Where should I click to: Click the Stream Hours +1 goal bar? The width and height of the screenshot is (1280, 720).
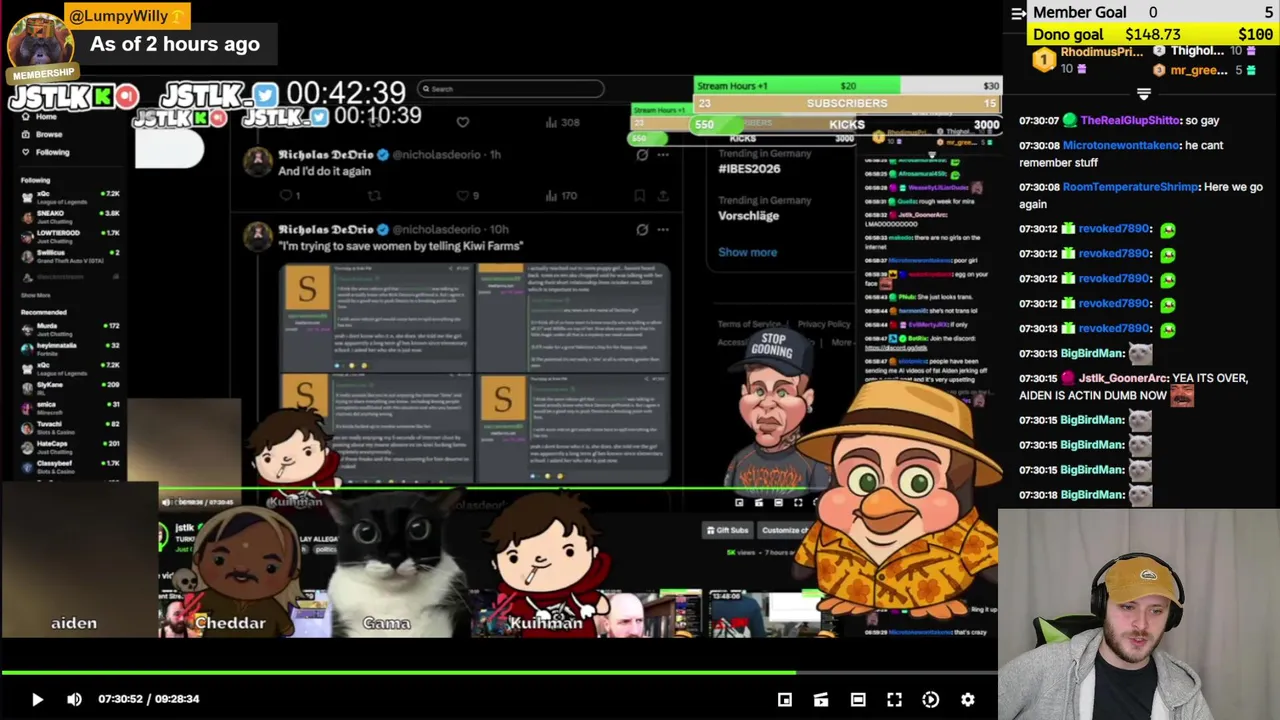pyautogui.click(x=848, y=86)
